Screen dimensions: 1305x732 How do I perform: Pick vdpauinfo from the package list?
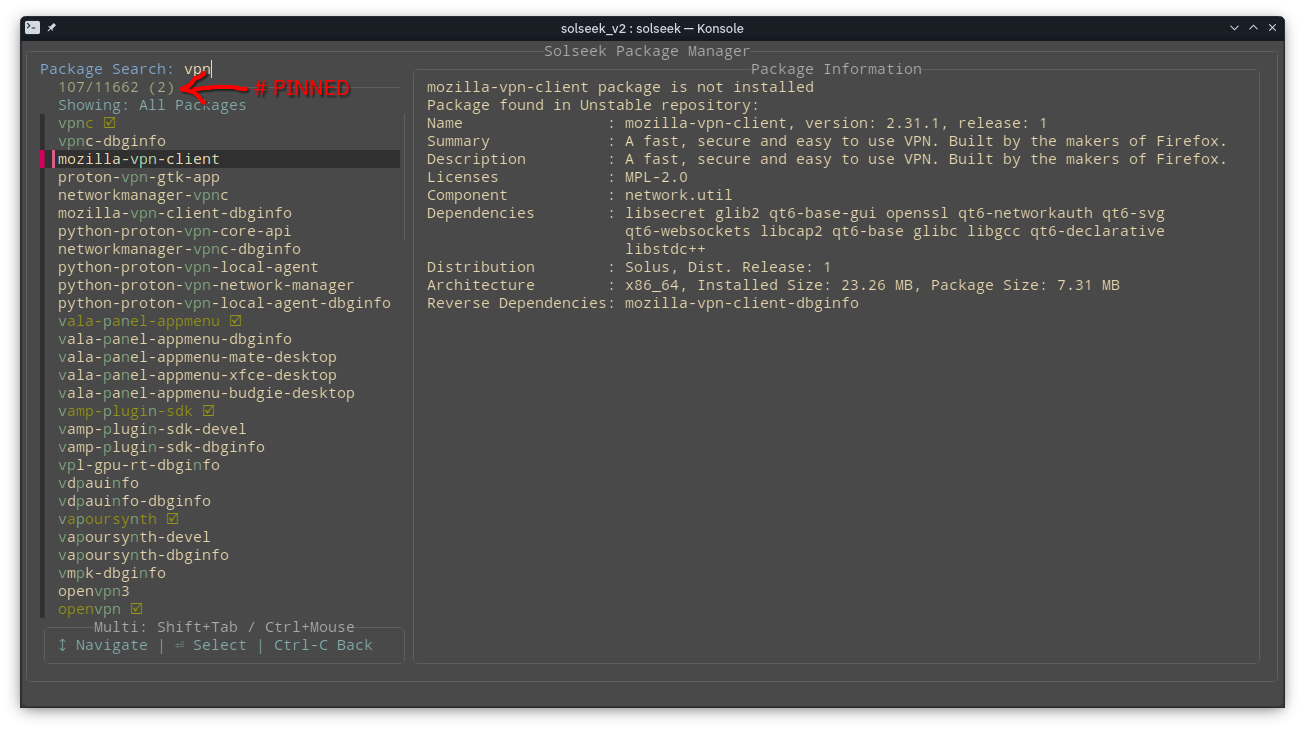pos(98,483)
